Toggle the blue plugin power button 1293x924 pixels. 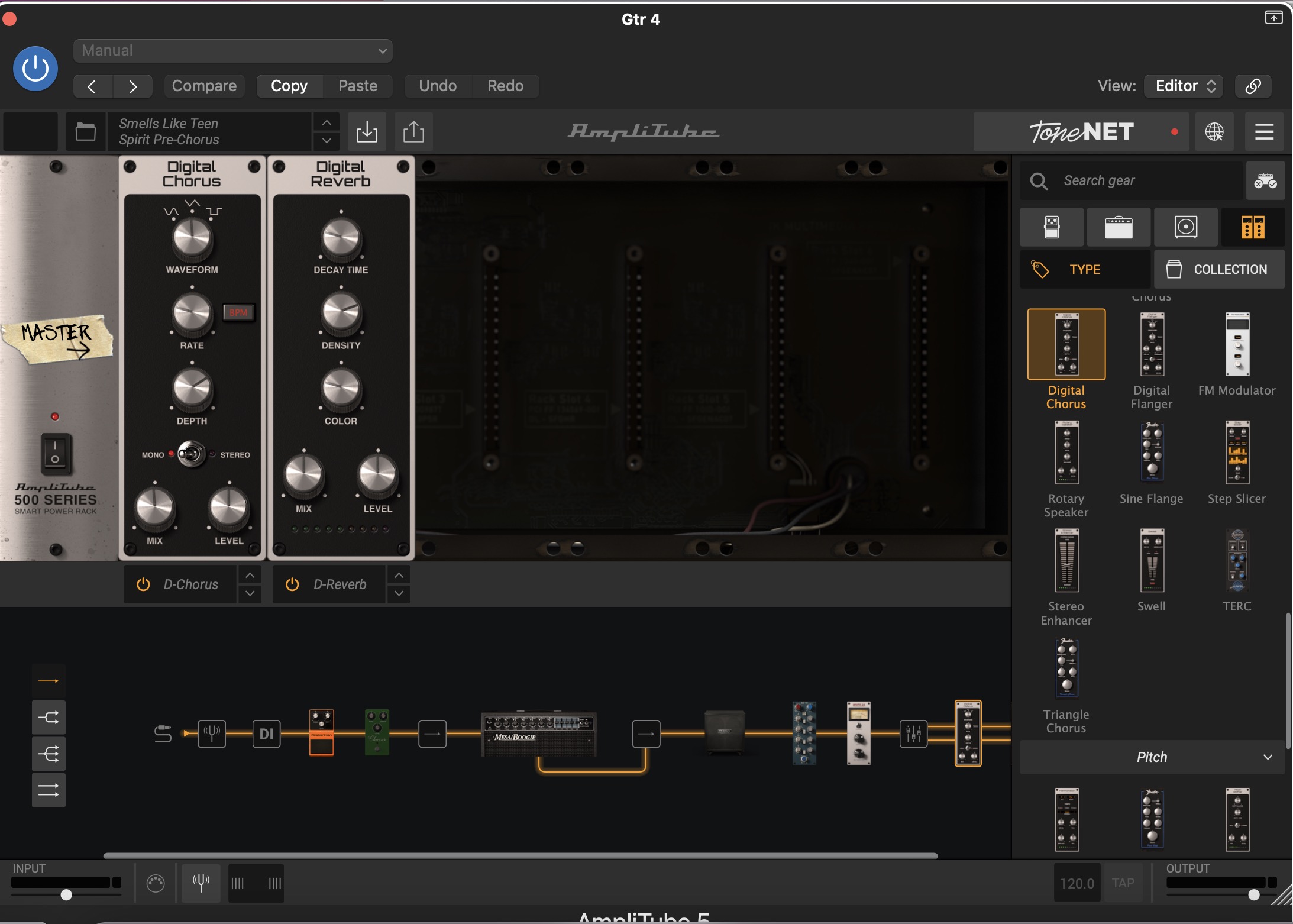click(x=35, y=69)
